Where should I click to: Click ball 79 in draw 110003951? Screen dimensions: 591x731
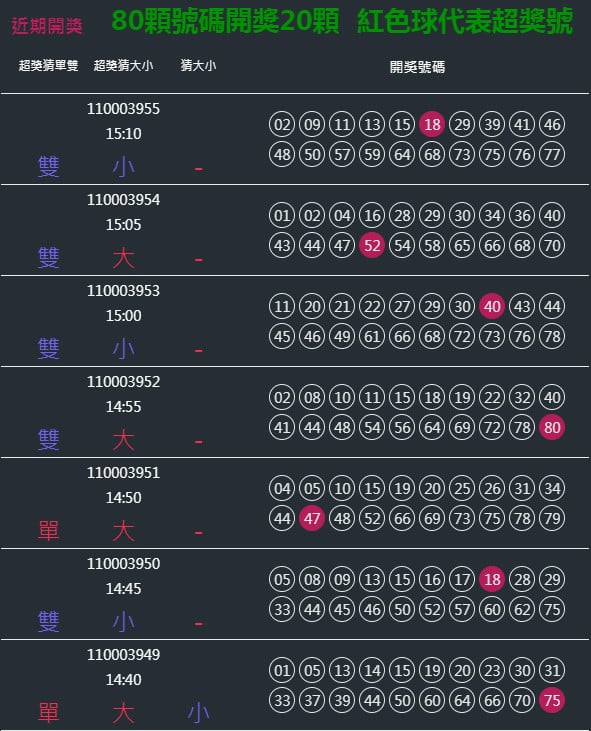[552, 518]
